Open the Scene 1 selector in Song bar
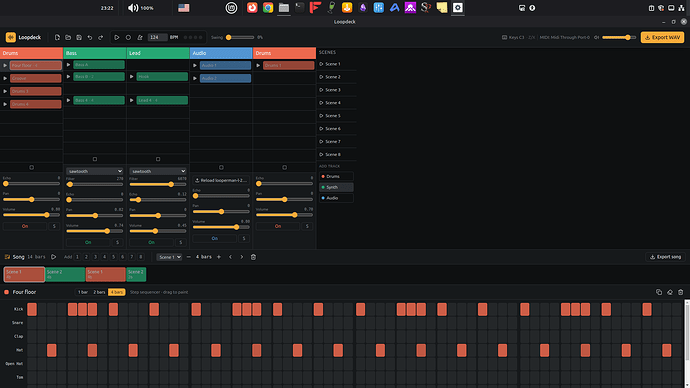 pyautogui.click(x=169, y=257)
